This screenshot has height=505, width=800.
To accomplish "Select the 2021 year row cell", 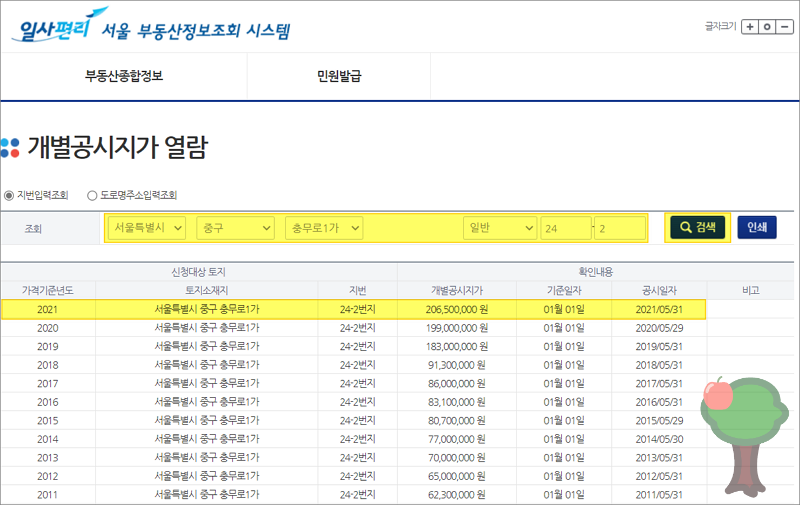I will tap(47, 310).
